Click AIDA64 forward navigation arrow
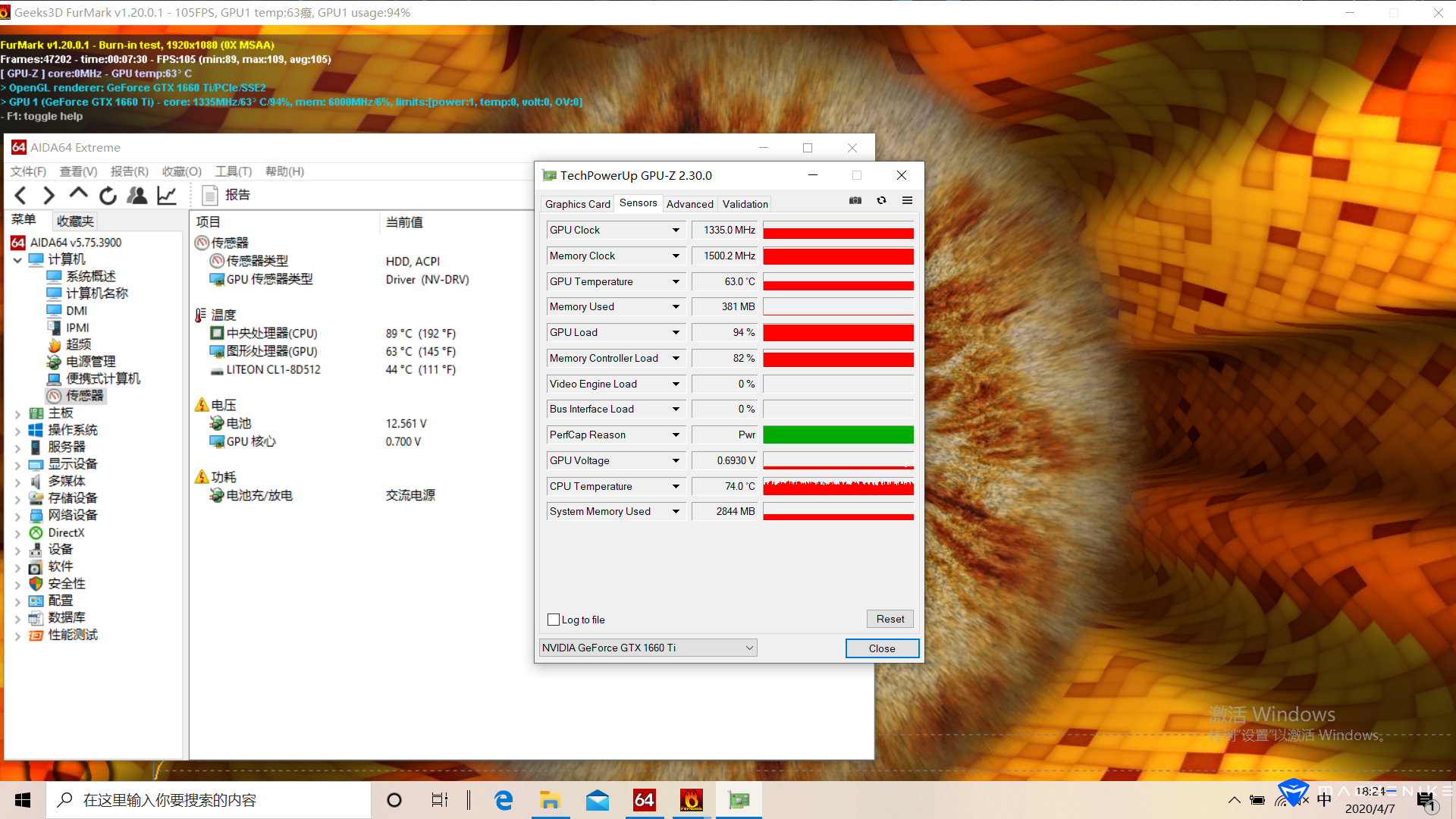 pos(49,196)
